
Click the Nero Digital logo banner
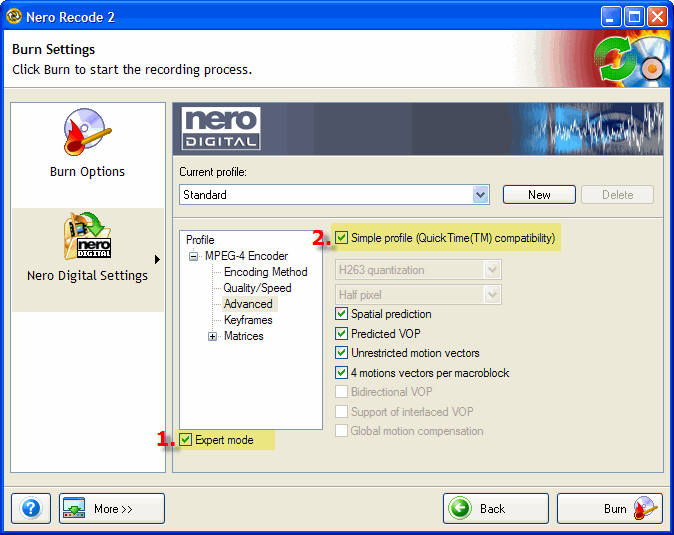pyautogui.click(x=221, y=128)
